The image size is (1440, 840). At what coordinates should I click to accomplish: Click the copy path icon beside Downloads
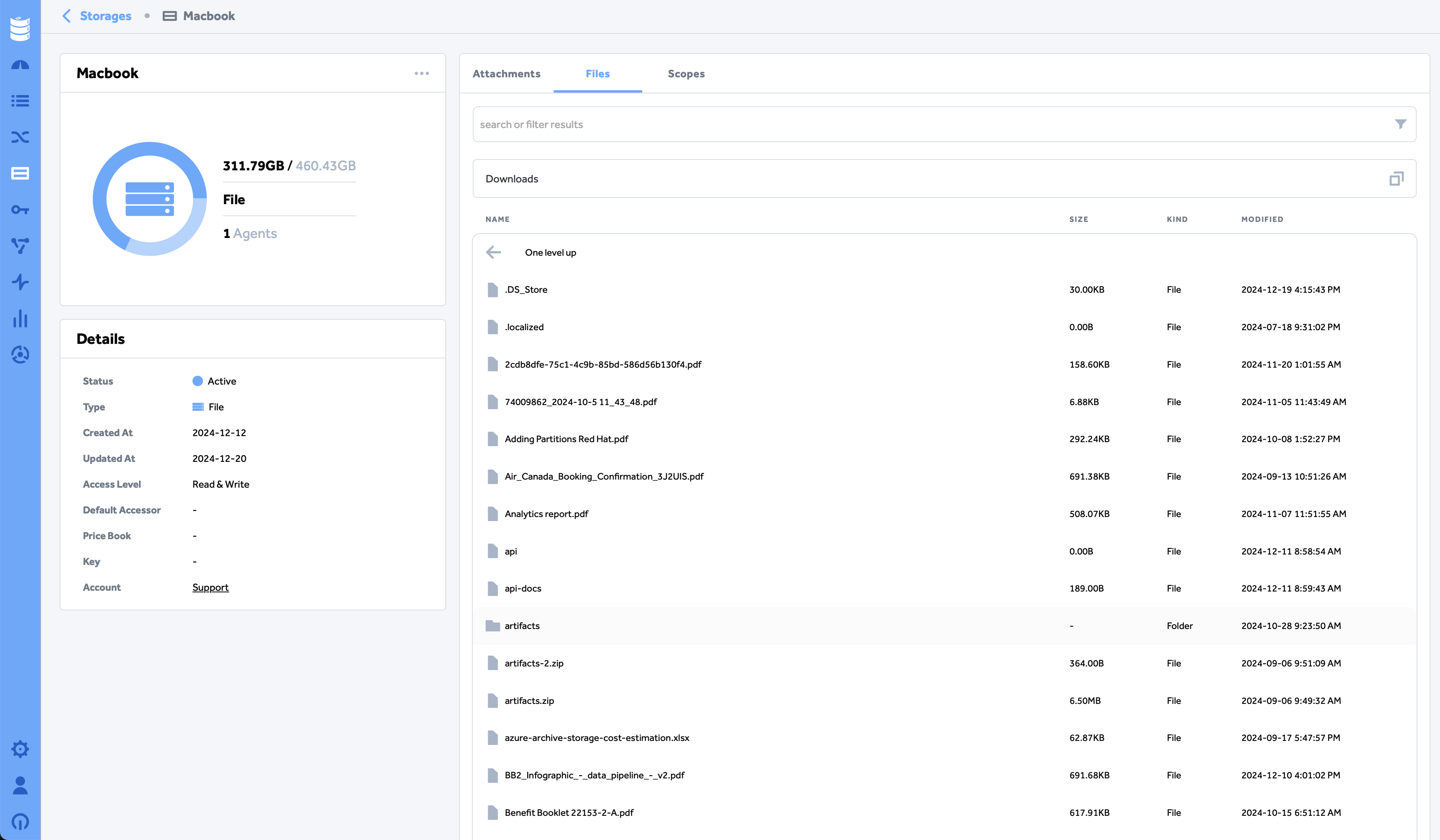tap(1396, 179)
